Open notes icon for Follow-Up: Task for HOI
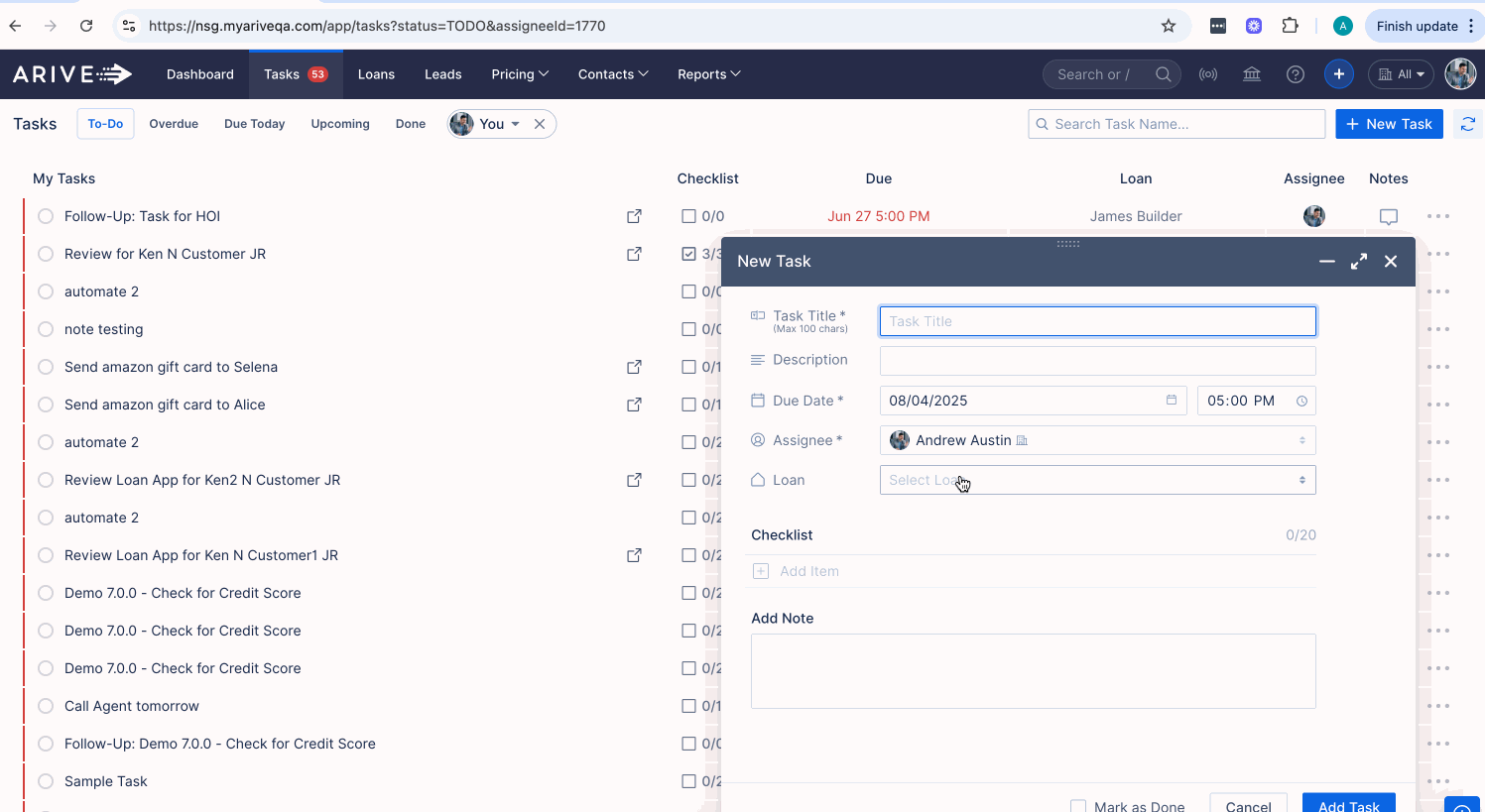 pos(1389,216)
